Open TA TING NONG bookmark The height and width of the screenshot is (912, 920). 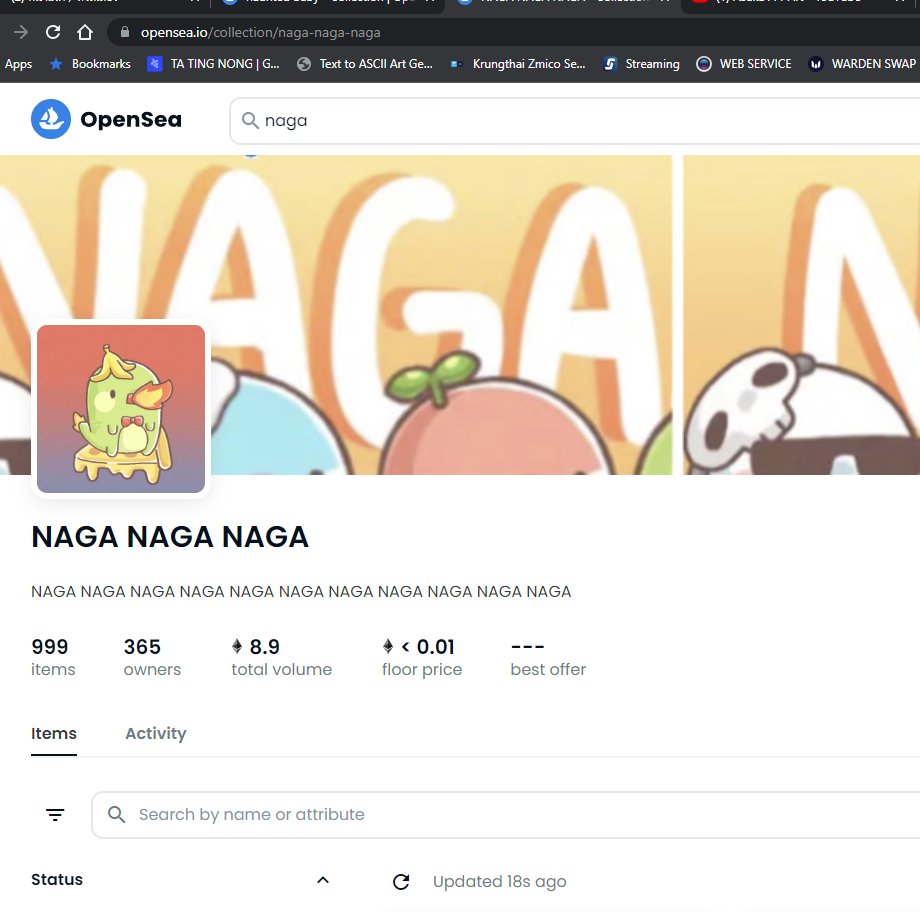point(214,64)
